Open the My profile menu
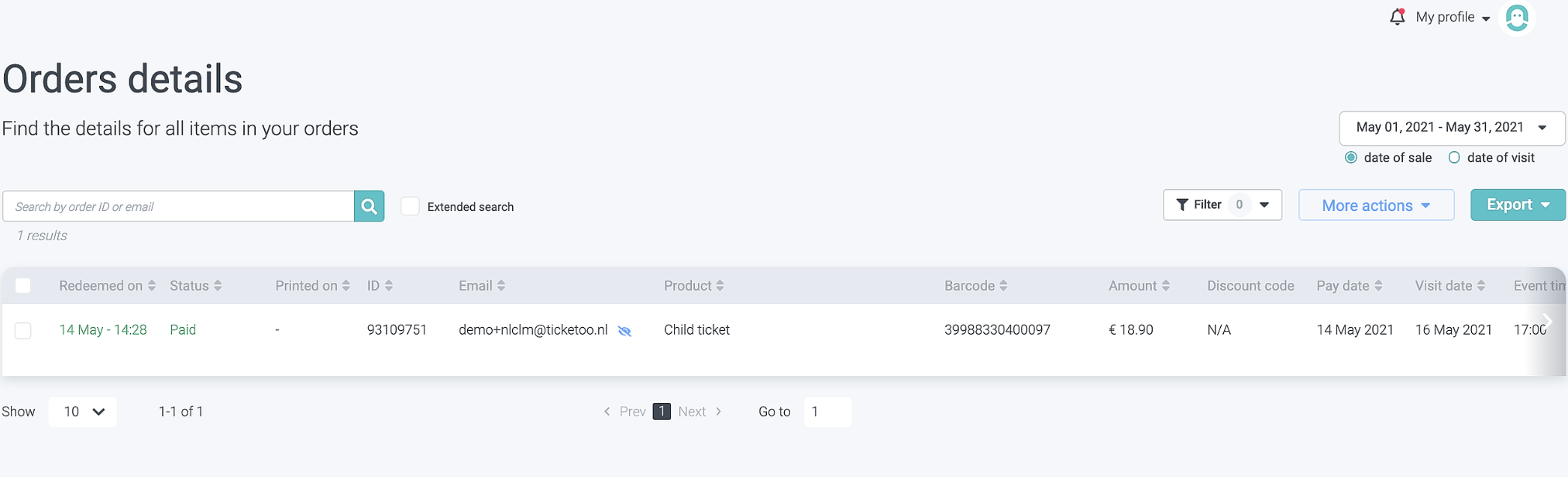Viewport: 1568px width, 482px height. 1452,17
